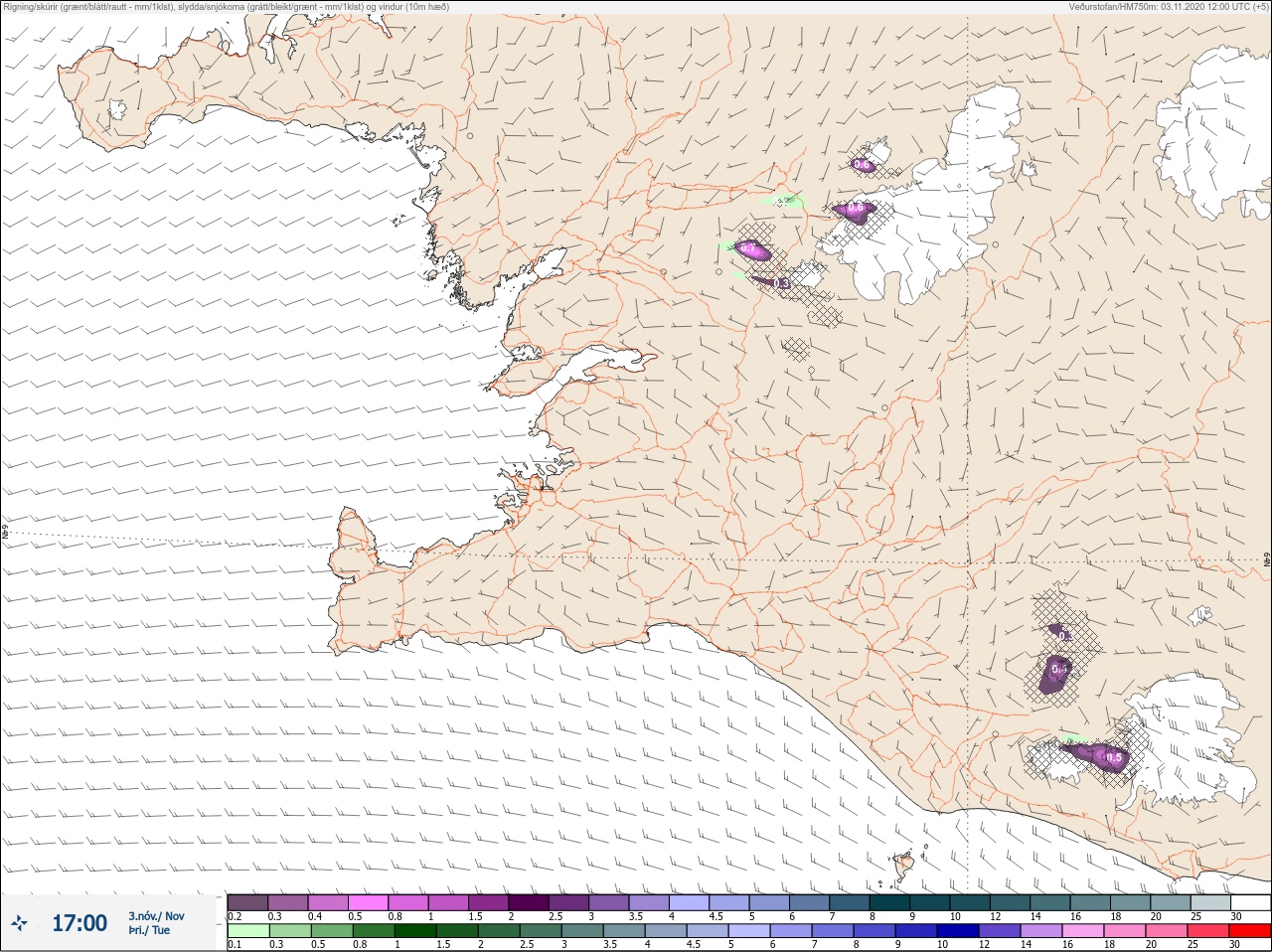Pick the lavender swatch between 4 and 4.5 upper row

click(690, 902)
